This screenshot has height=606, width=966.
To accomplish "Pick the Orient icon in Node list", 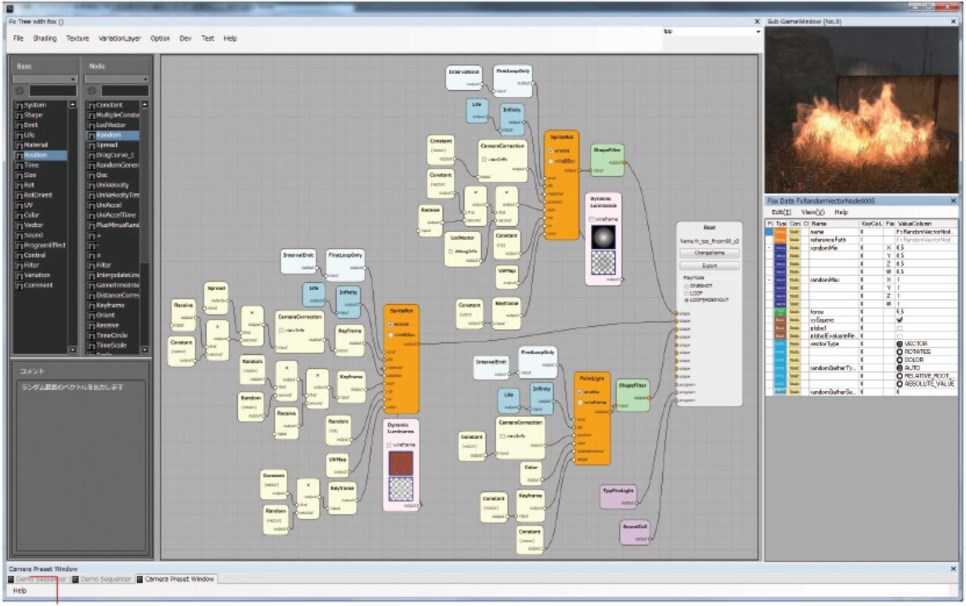I will click(91, 315).
